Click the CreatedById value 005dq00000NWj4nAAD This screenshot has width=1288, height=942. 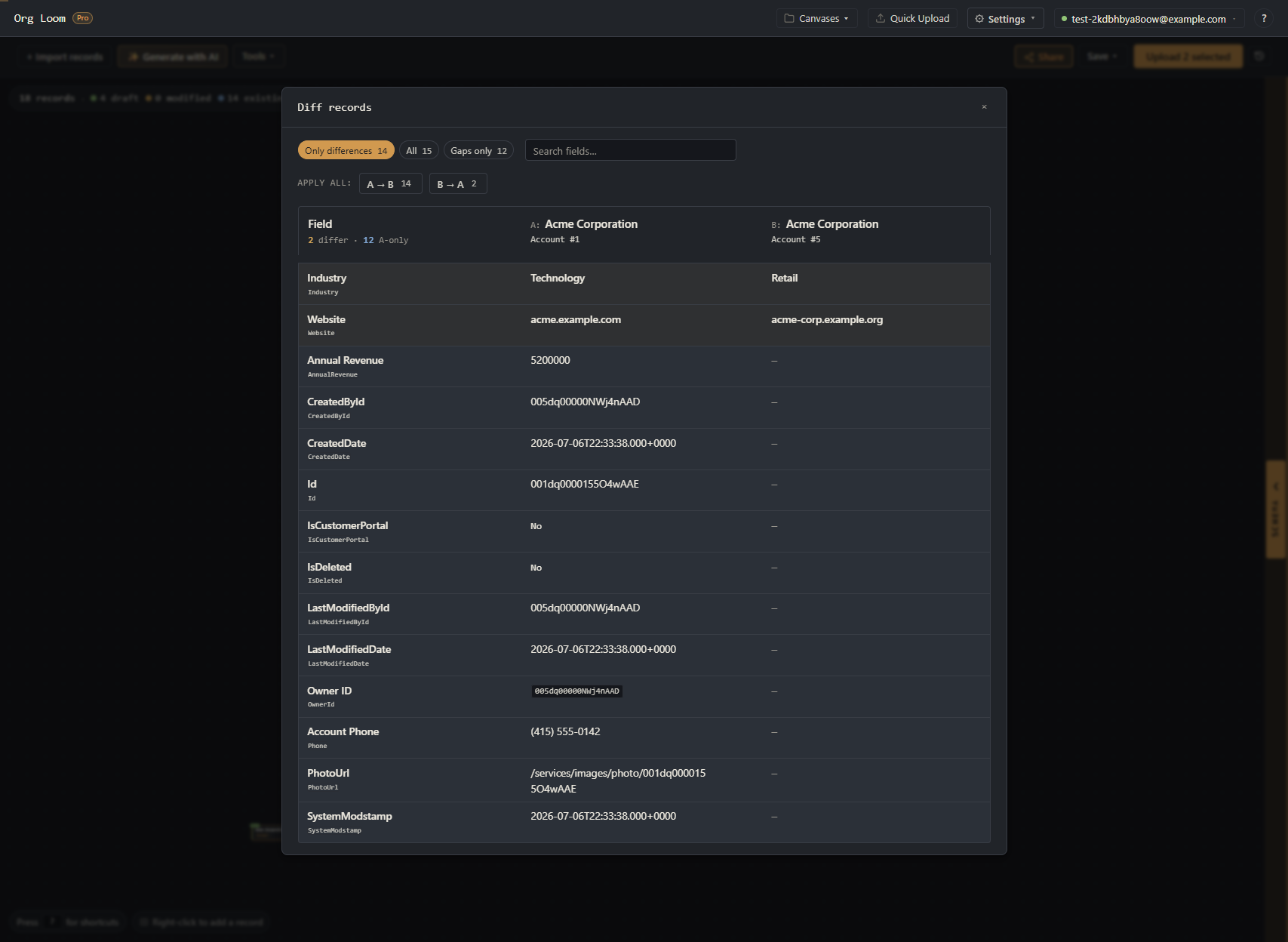pos(585,402)
